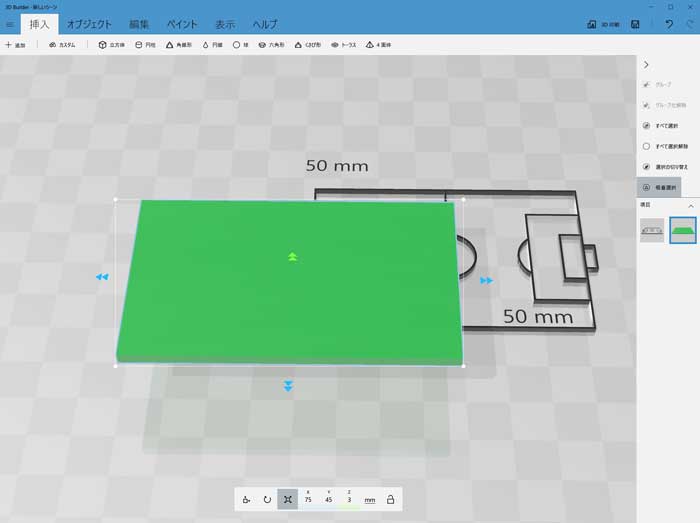The width and height of the screenshot is (700, 523).
Task: Select the green plate thumbnail
Action: point(683,230)
